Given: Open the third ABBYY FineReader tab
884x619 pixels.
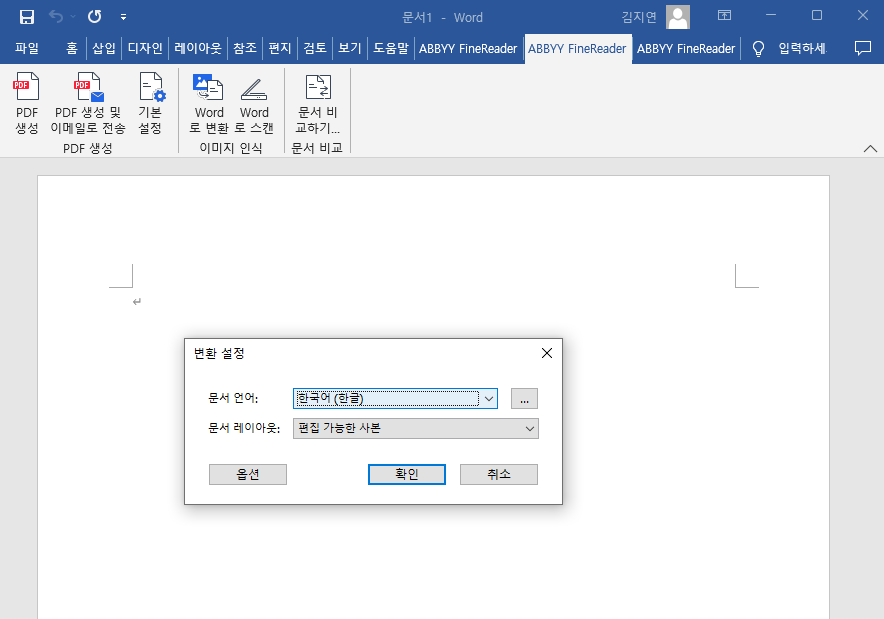Looking at the screenshot, I should (x=686, y=48).
